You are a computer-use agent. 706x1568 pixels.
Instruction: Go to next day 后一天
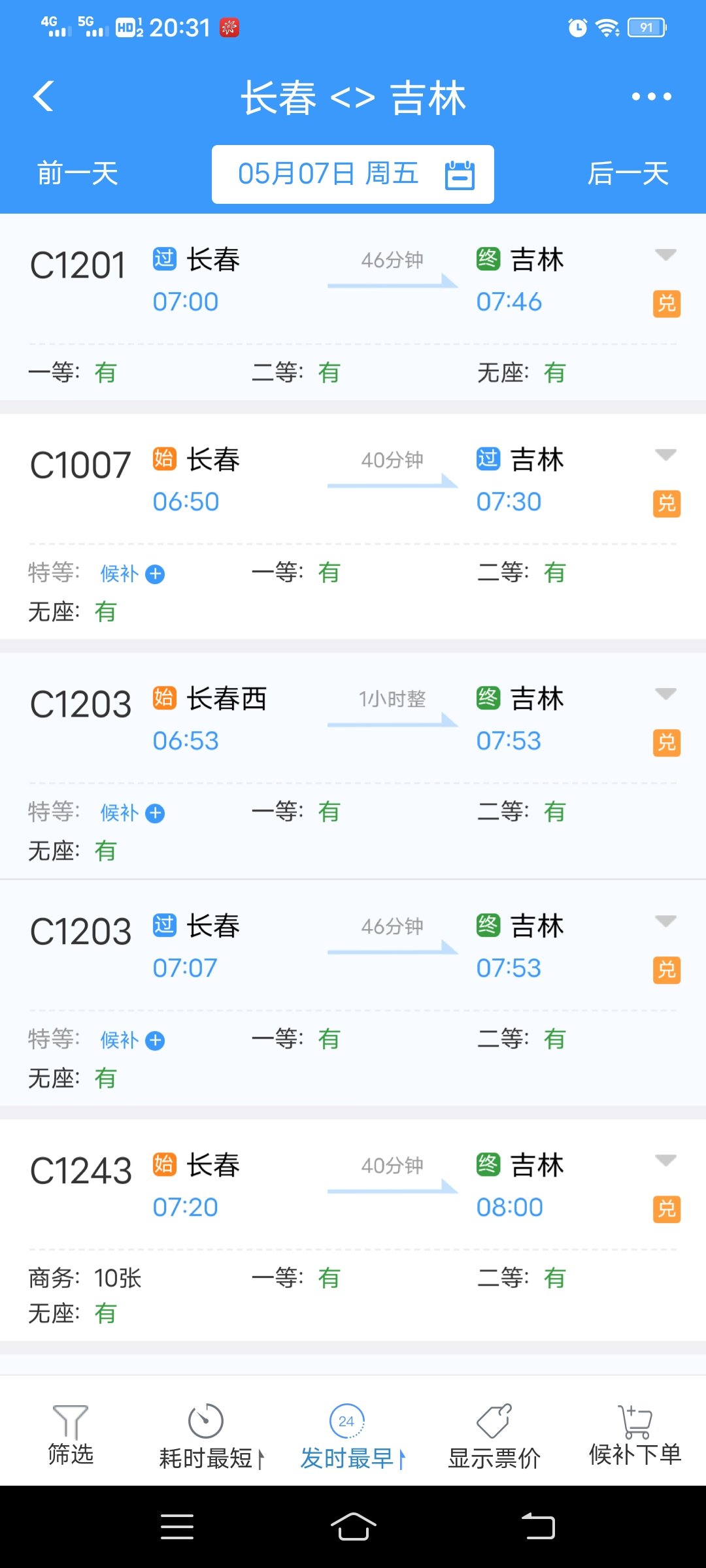pyautogui.click(x=628, y=174)
